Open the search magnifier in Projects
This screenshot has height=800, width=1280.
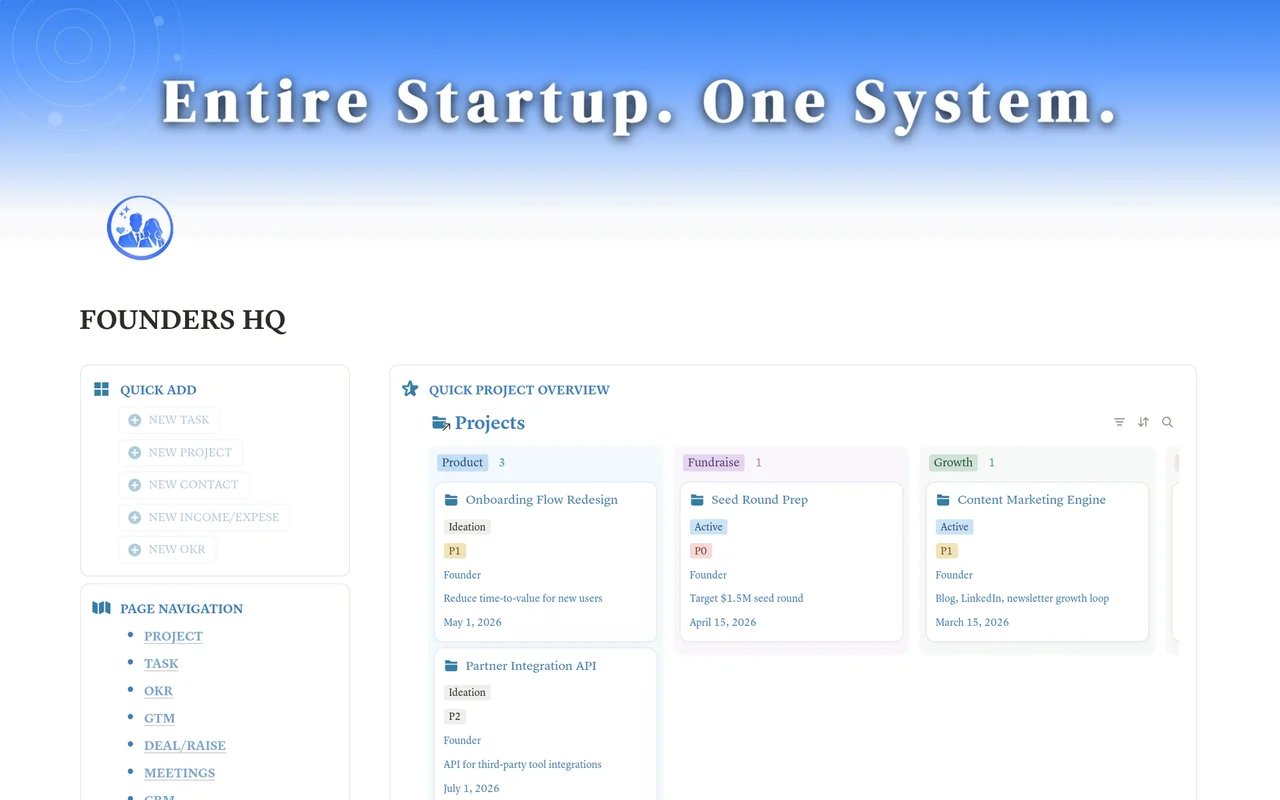[1167, 422]
